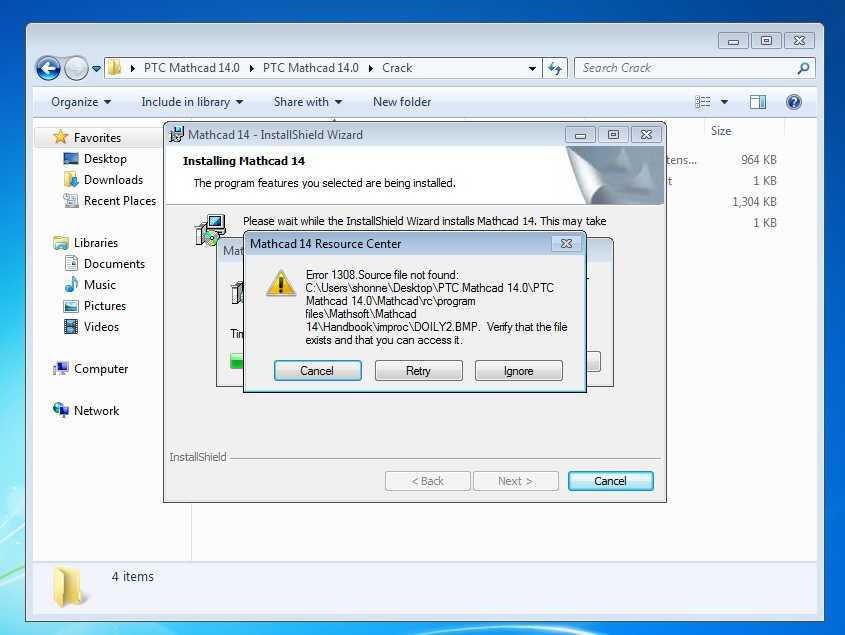Click the Favorites star icon
Image resolution: width=845 pixels, height=635 pixels.
coord(60,137)
